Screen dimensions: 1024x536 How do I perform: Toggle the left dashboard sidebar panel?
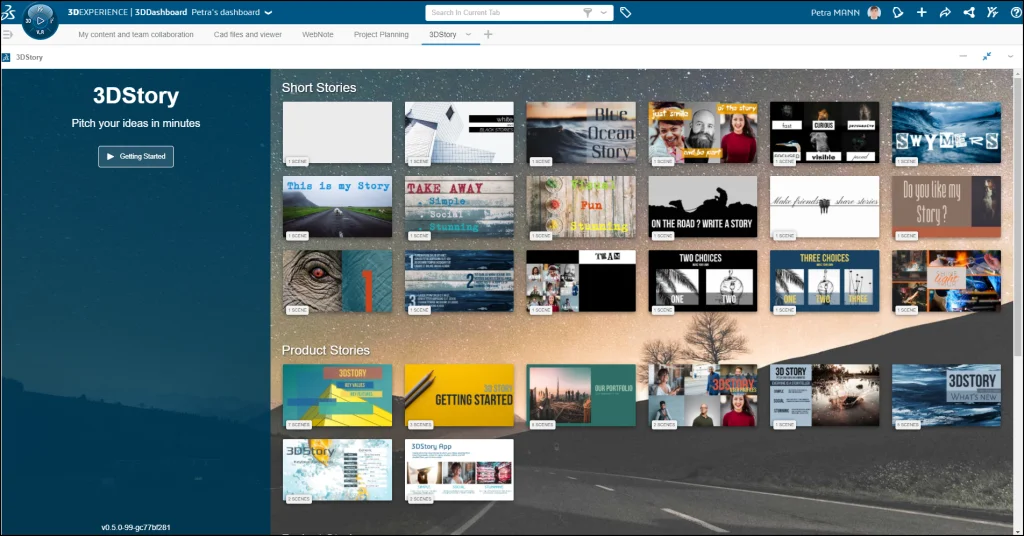click(x=8, y=35)
